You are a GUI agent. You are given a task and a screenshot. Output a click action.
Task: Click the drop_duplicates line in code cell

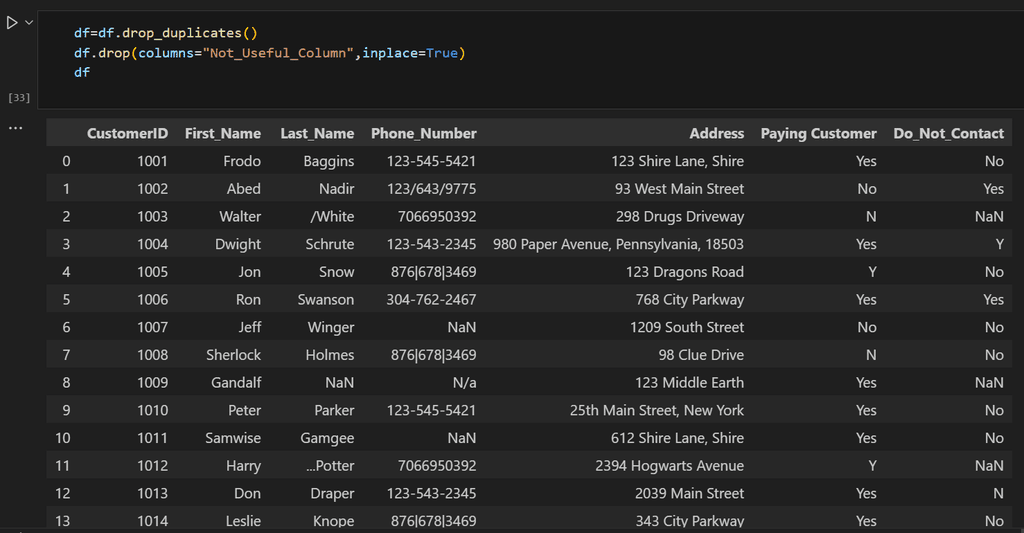[166, 33]
